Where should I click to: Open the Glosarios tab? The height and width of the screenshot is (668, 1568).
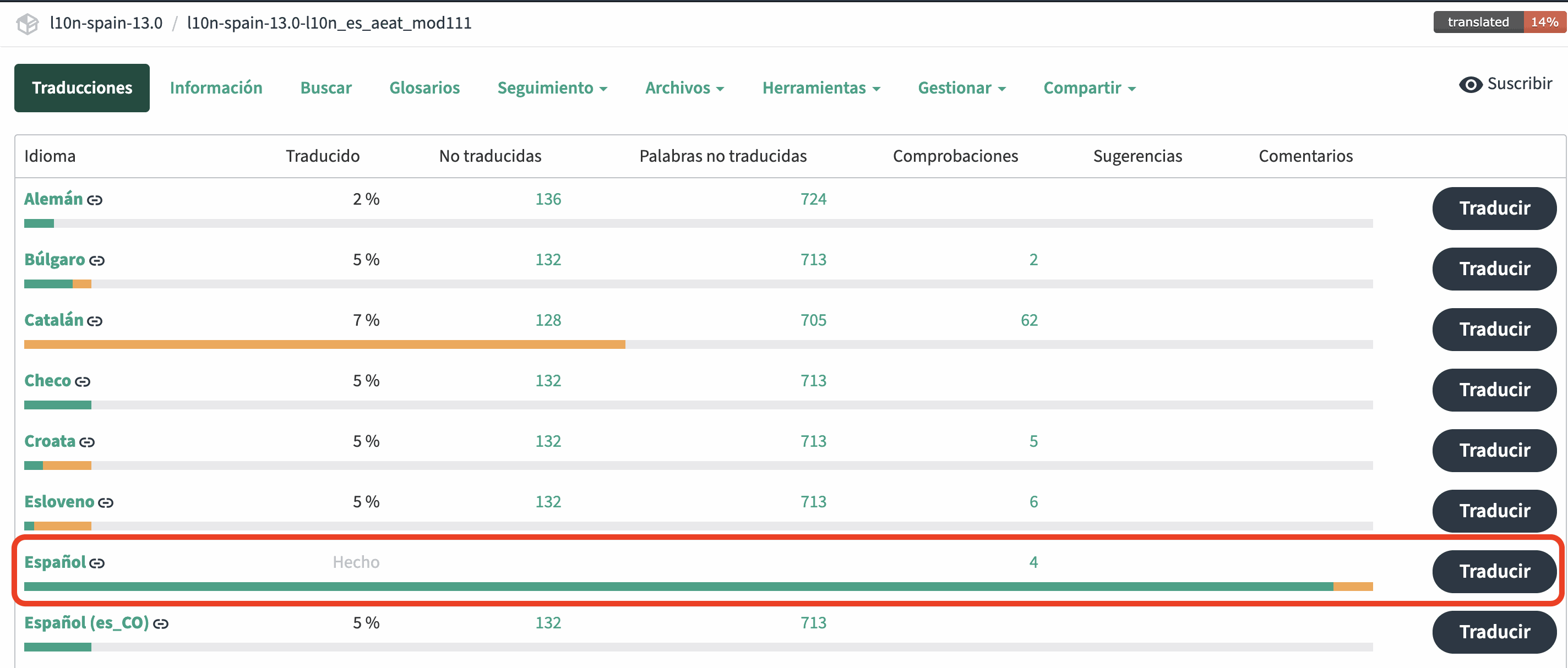tap(424, 88)
